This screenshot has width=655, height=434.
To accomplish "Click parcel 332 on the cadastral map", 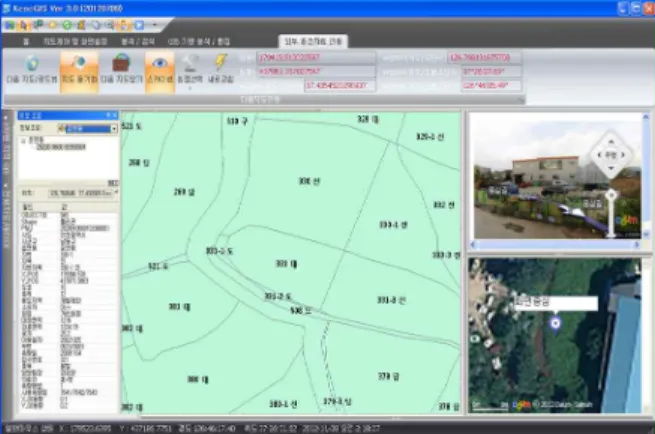I will [x=444, y=205].
